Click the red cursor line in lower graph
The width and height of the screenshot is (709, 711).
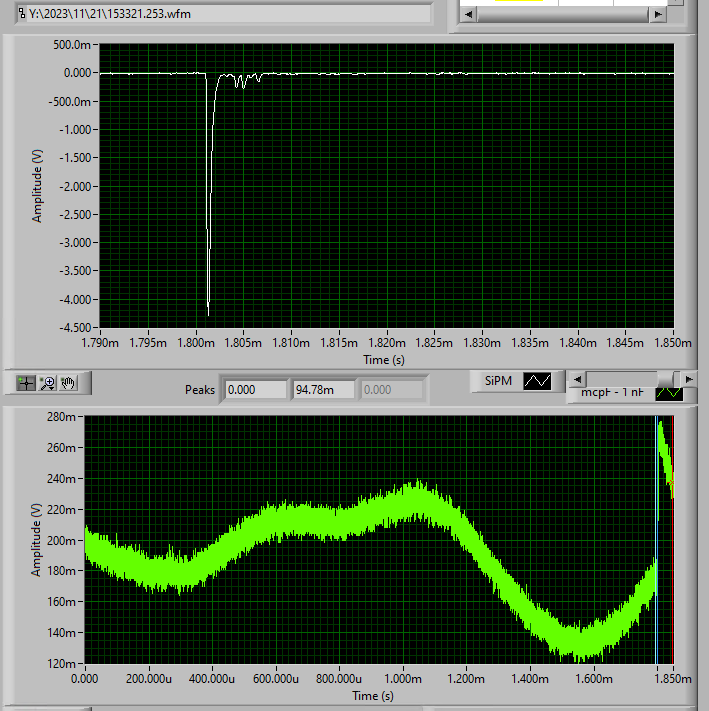(672, 540)
